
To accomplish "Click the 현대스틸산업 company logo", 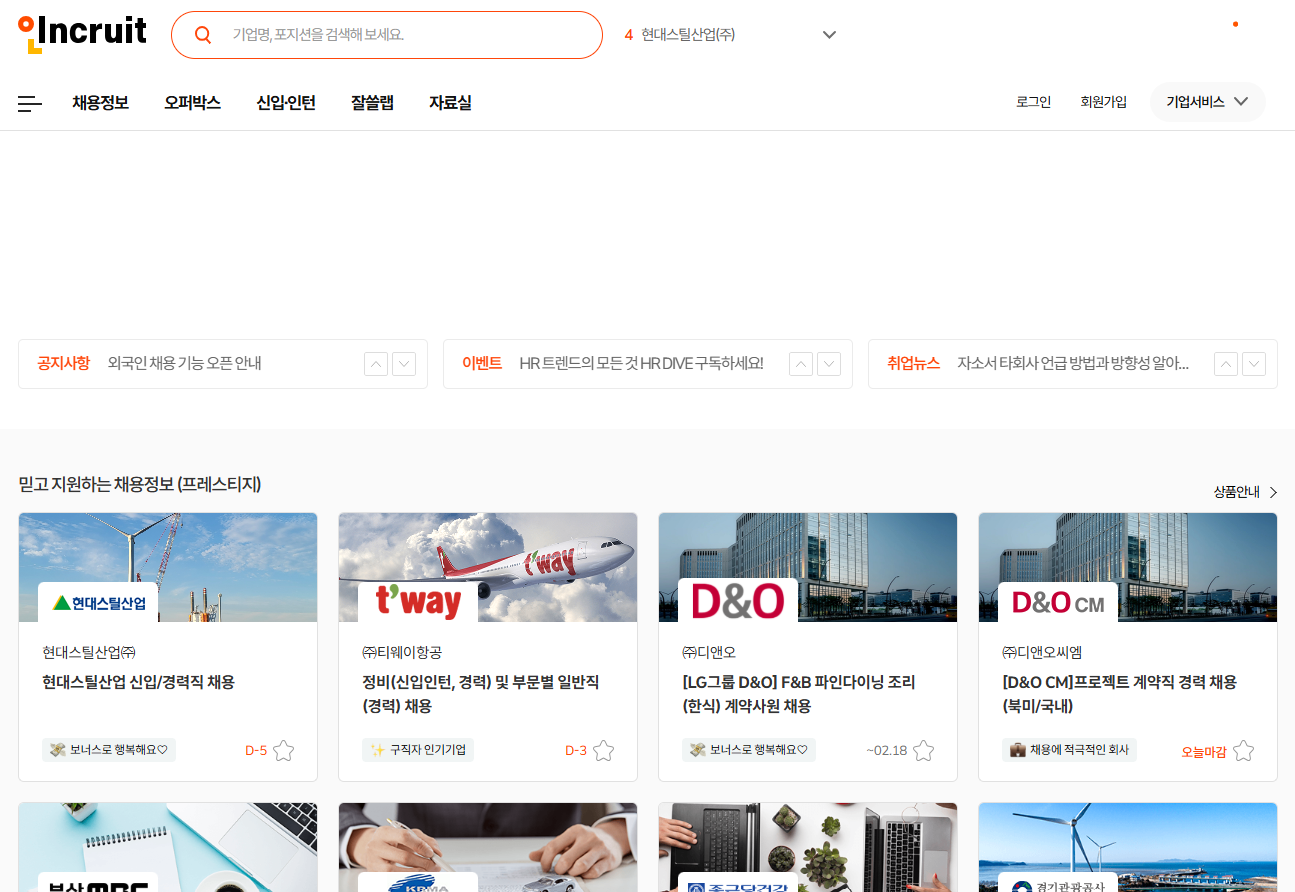I will click(98, 602).
